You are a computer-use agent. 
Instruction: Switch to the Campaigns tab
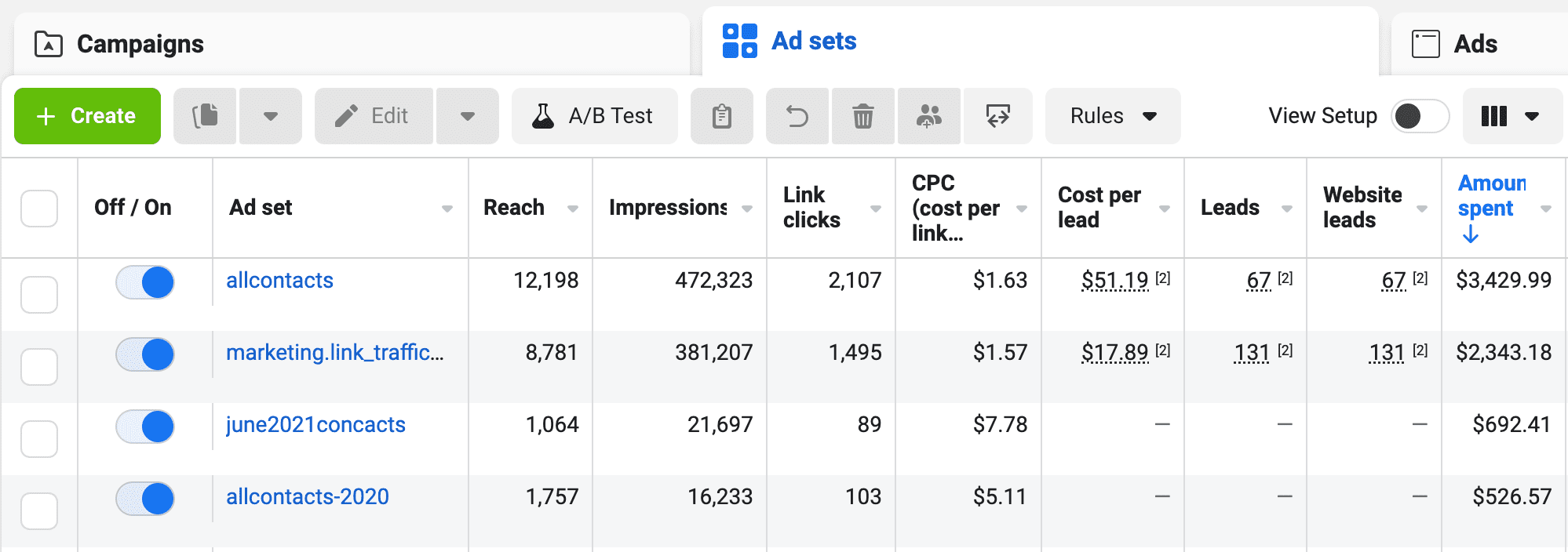[x=140, y=44]
